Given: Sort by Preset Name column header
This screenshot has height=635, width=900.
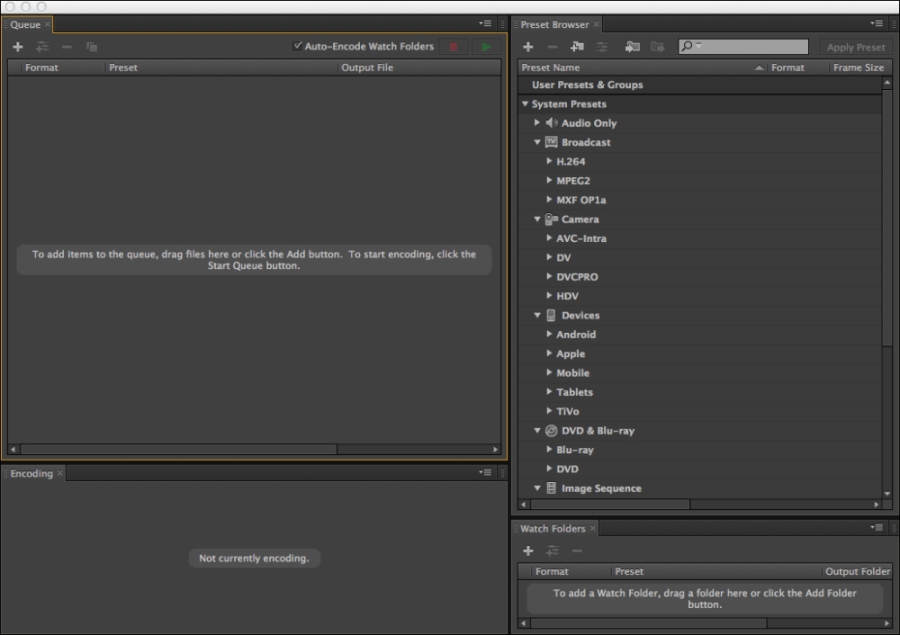Looking at the screenshot, I should (642, 67).
